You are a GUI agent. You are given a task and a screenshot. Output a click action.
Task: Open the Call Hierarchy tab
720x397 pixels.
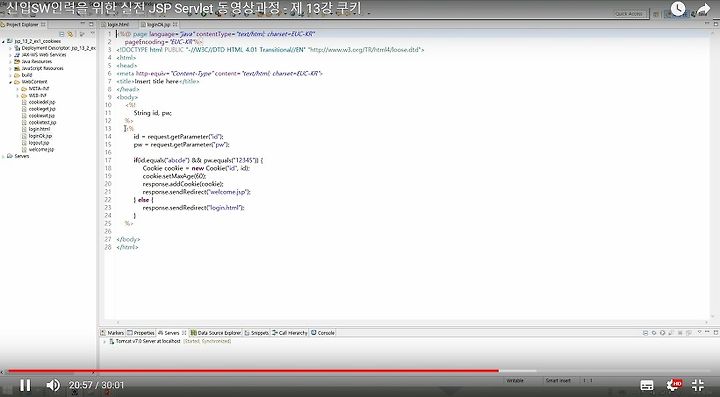point(290,333)
